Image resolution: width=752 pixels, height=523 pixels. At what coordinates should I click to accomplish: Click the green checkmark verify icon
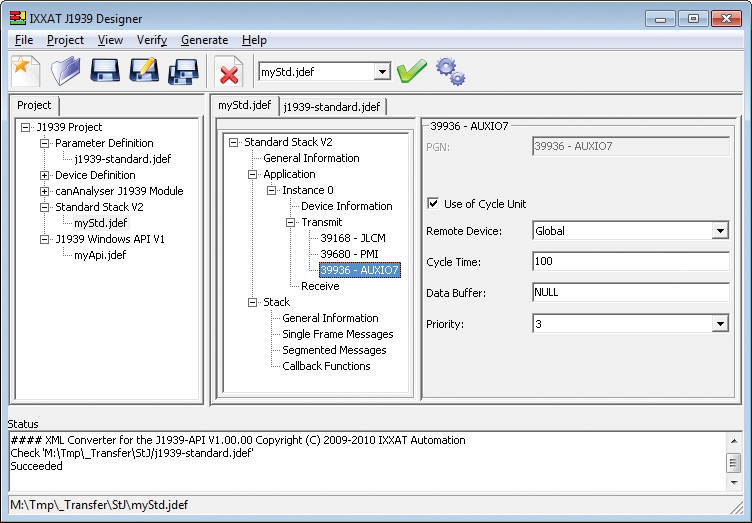[x=411, y=72]
